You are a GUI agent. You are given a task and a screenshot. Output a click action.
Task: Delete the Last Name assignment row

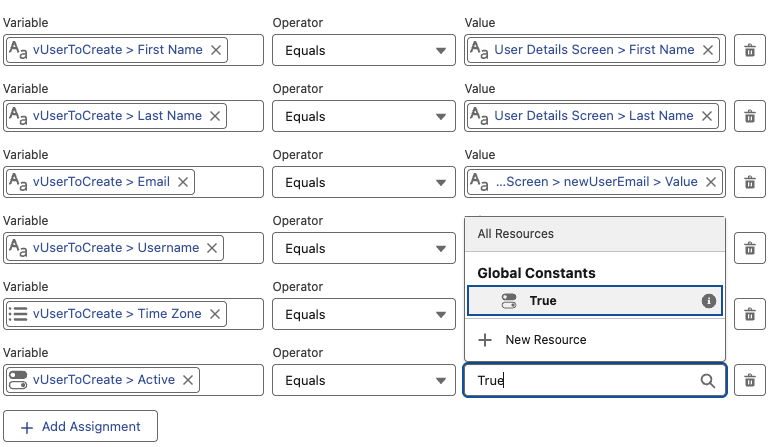[750, 116]
